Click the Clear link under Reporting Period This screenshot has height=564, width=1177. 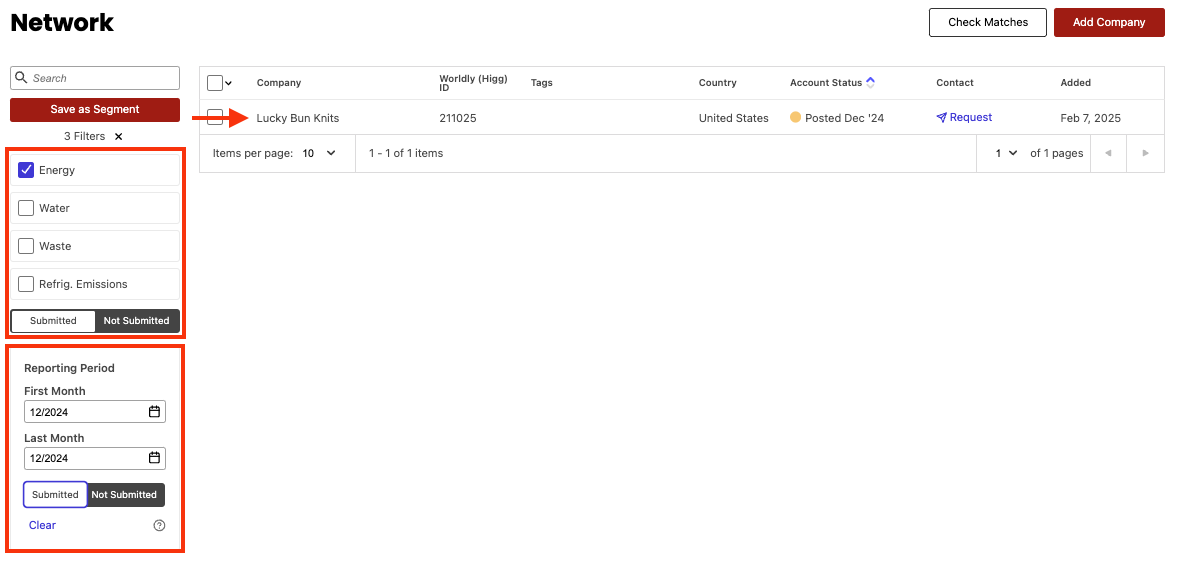(x=42, y=525)
